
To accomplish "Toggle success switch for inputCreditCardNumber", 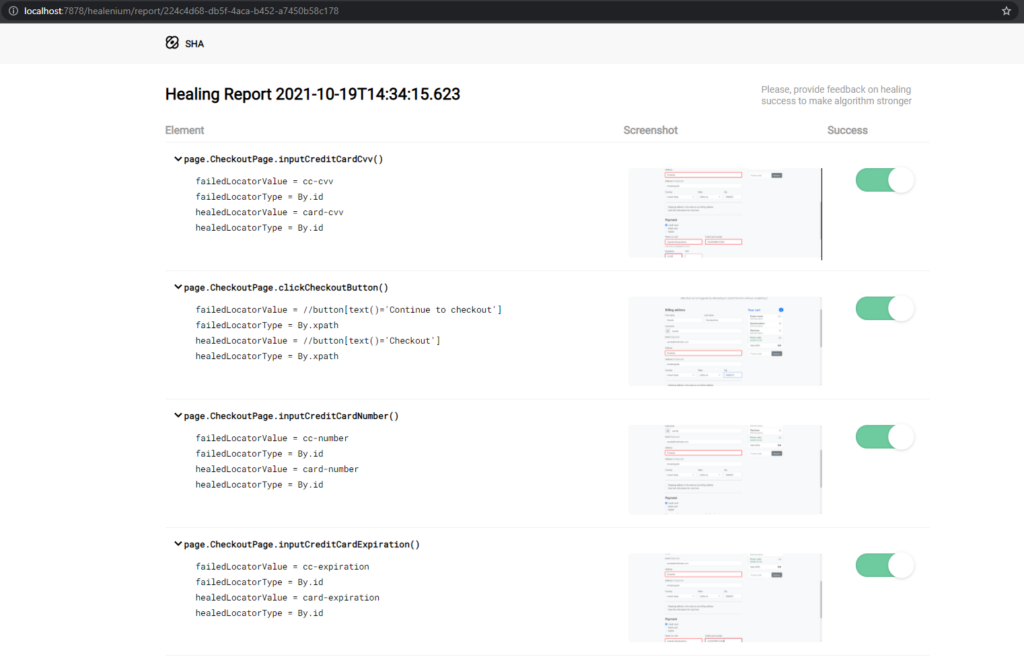I will tap(884, 437).
